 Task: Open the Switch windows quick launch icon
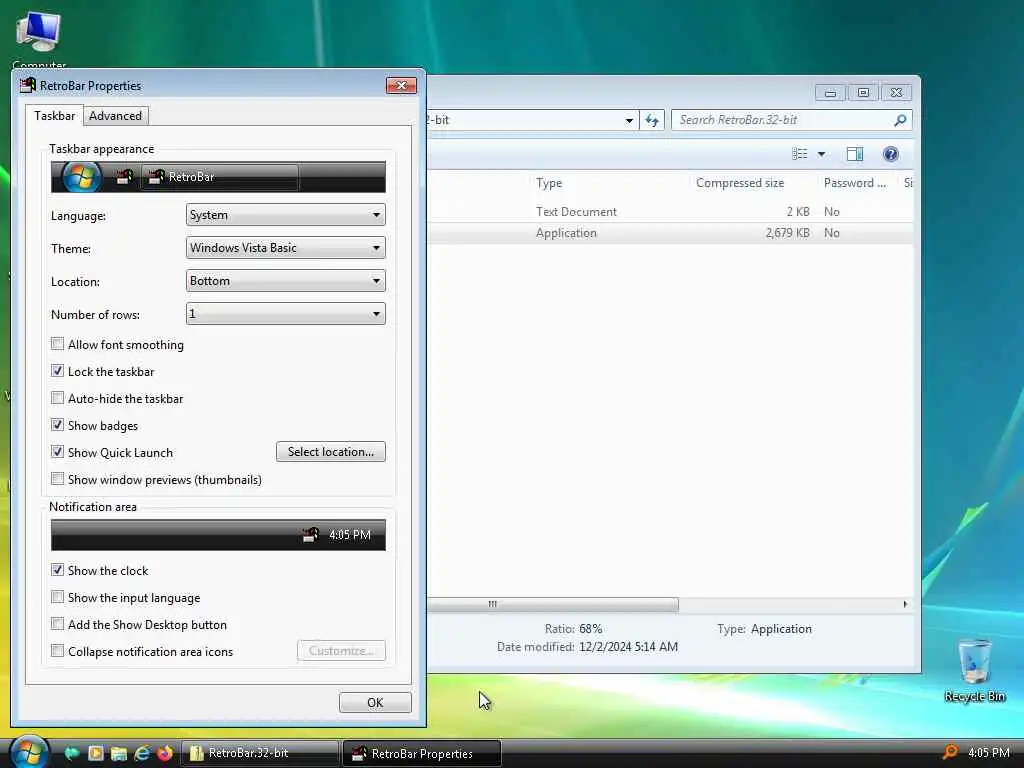118,753
